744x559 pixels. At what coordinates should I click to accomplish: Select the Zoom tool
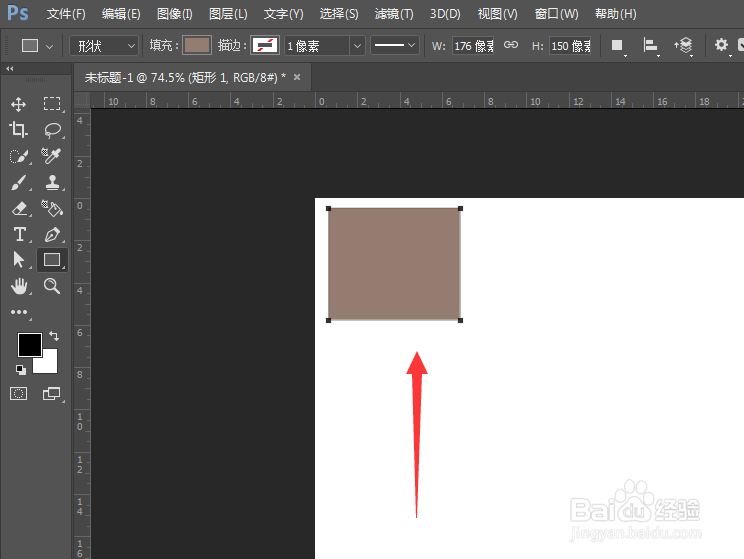[52, 286]
